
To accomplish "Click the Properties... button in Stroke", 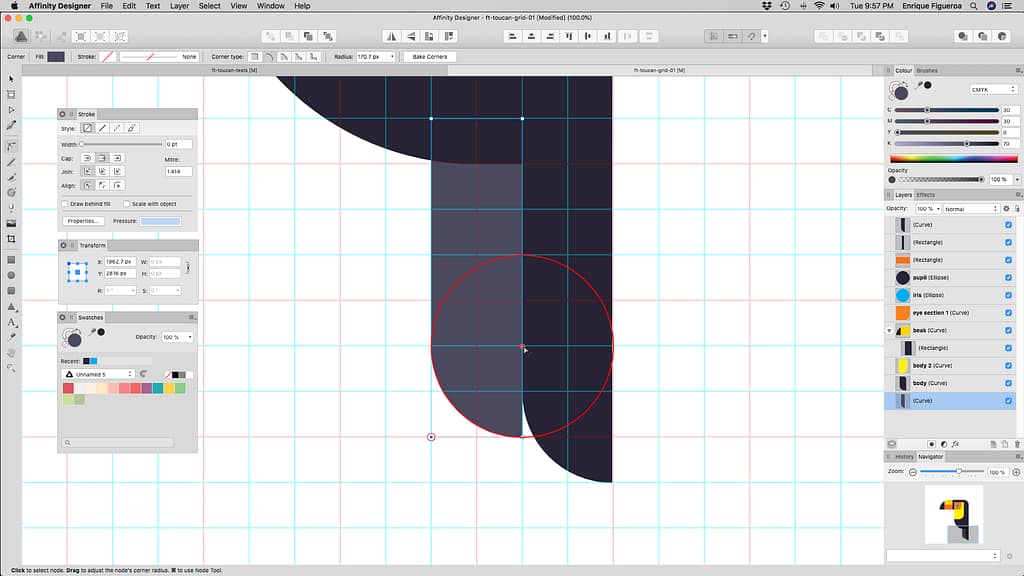I will coord(84,221).
